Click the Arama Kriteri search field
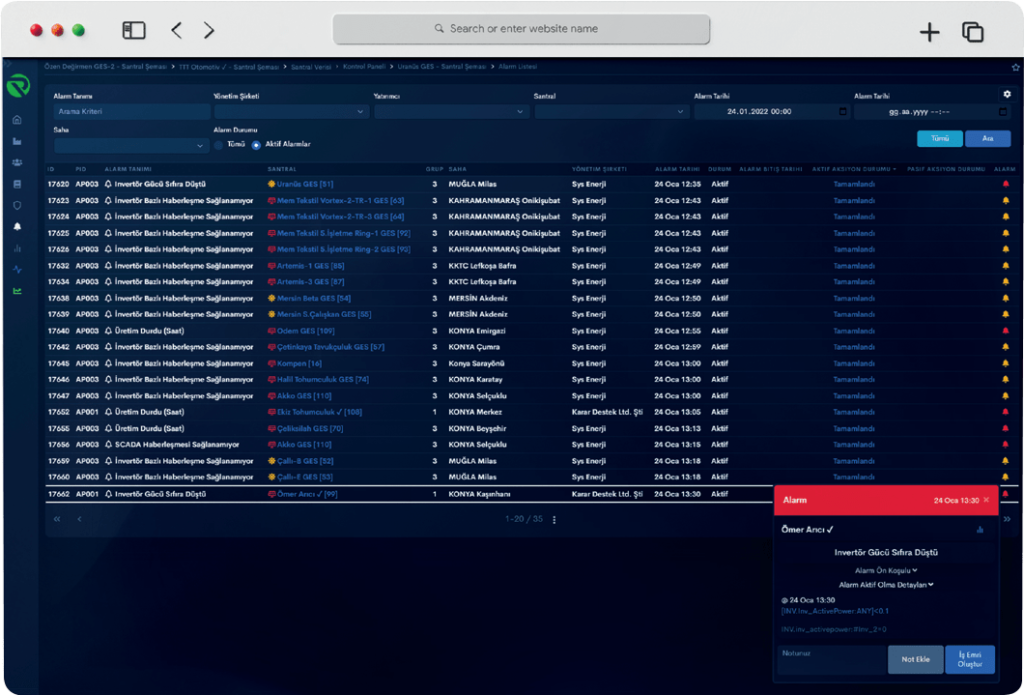The image size is (1024, 695). tap(131, 112)
